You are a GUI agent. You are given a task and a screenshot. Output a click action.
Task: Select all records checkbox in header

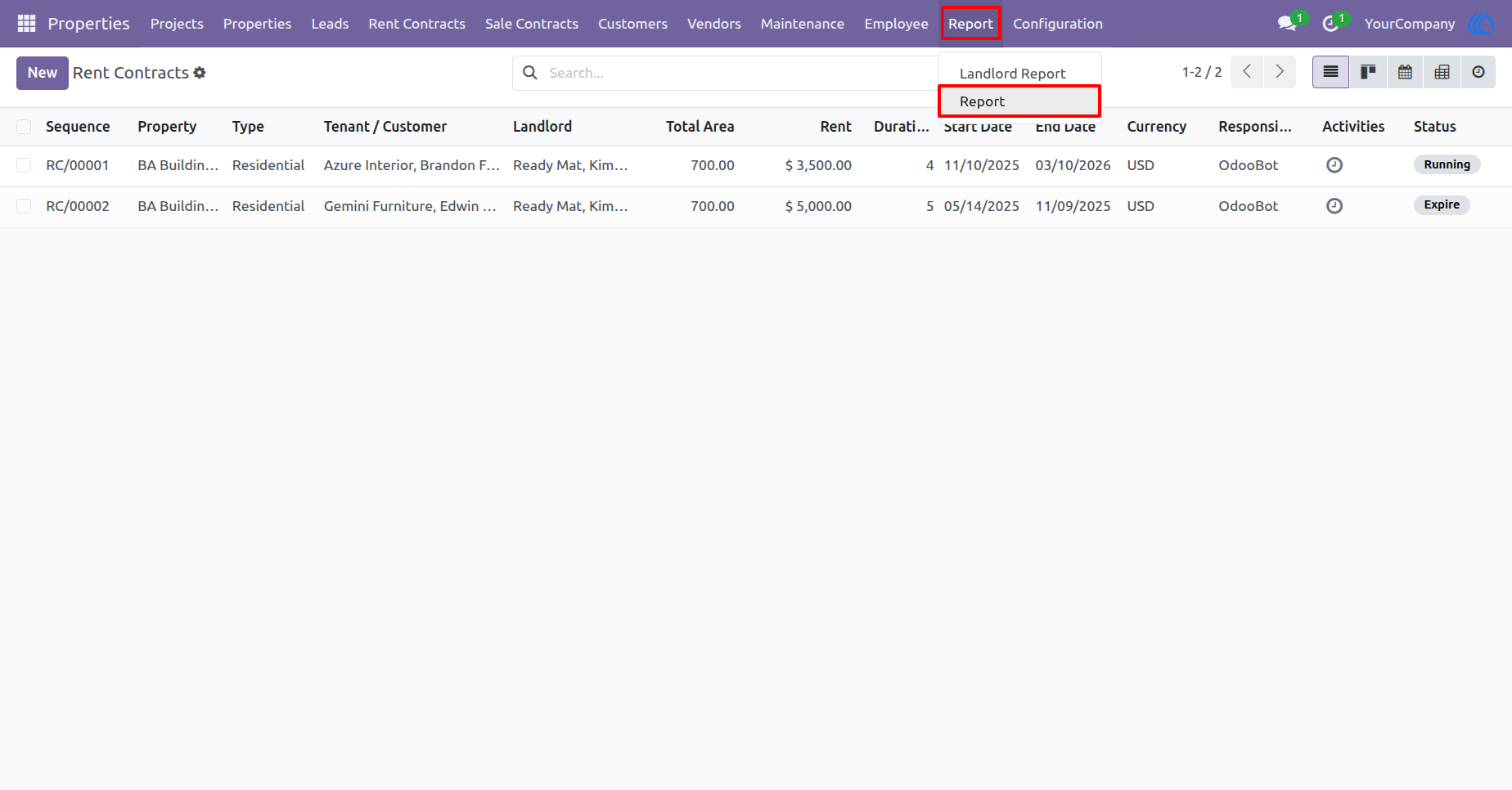[24, 127]
